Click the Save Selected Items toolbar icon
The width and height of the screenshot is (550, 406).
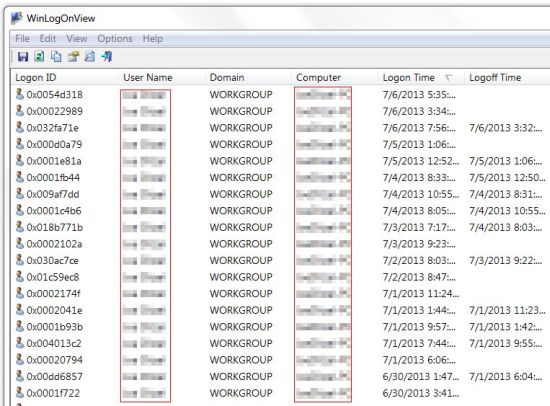(x=23, y=56)
